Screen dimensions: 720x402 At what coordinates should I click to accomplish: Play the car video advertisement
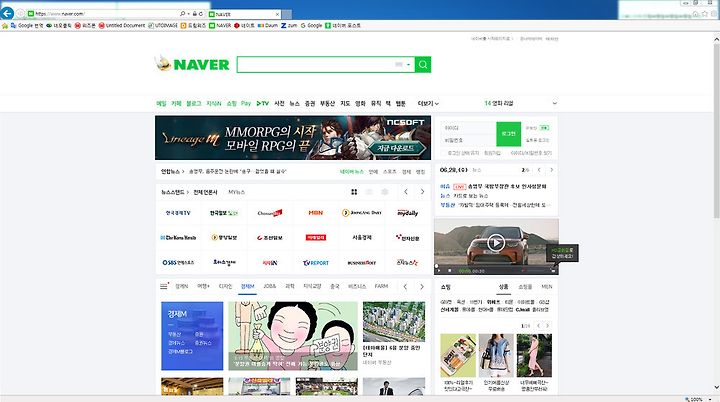click(496, 243)
